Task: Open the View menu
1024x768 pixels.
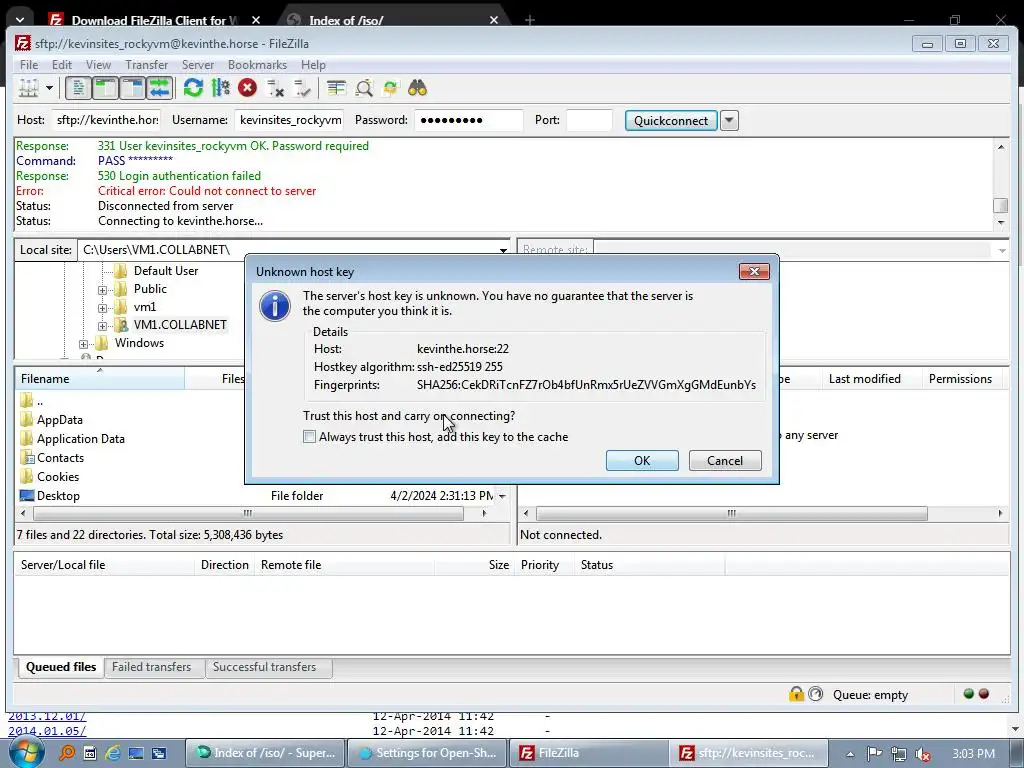Action: pos(99,65)
